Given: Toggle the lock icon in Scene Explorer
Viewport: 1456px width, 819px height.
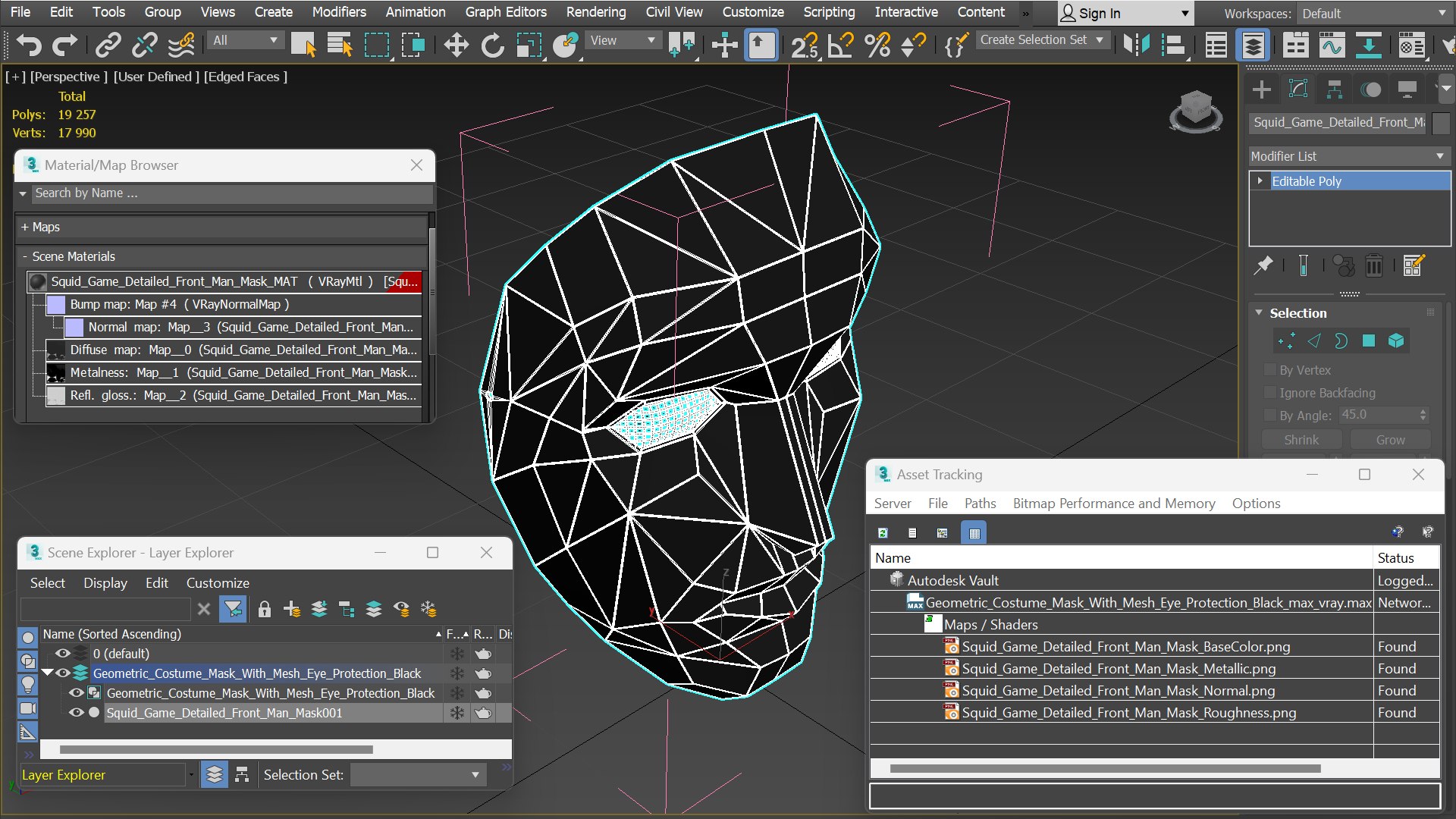Looking at the screenshot, I should [x=265, y=609].
